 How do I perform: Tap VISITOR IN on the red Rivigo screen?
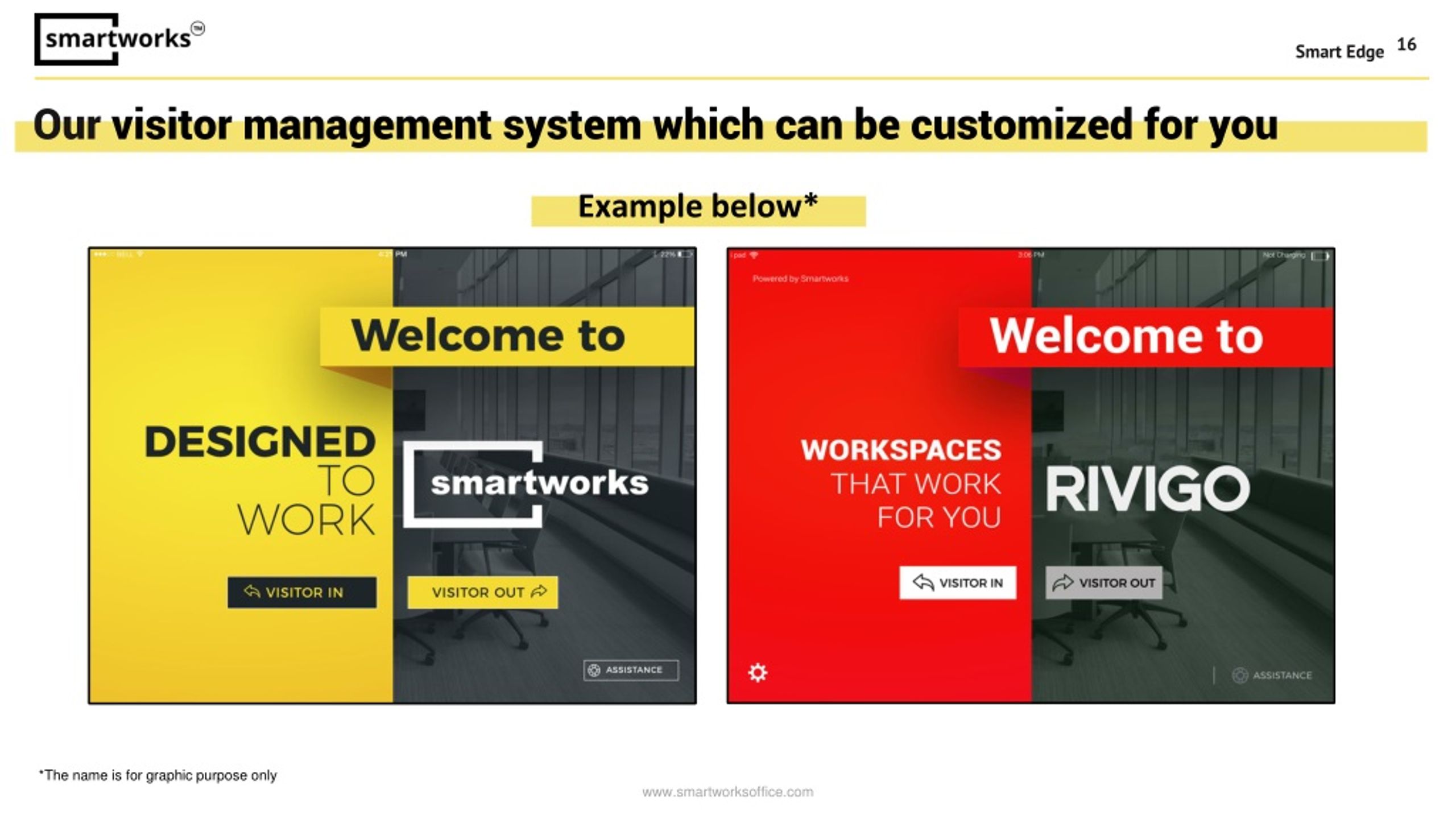(x=958, y=582)
